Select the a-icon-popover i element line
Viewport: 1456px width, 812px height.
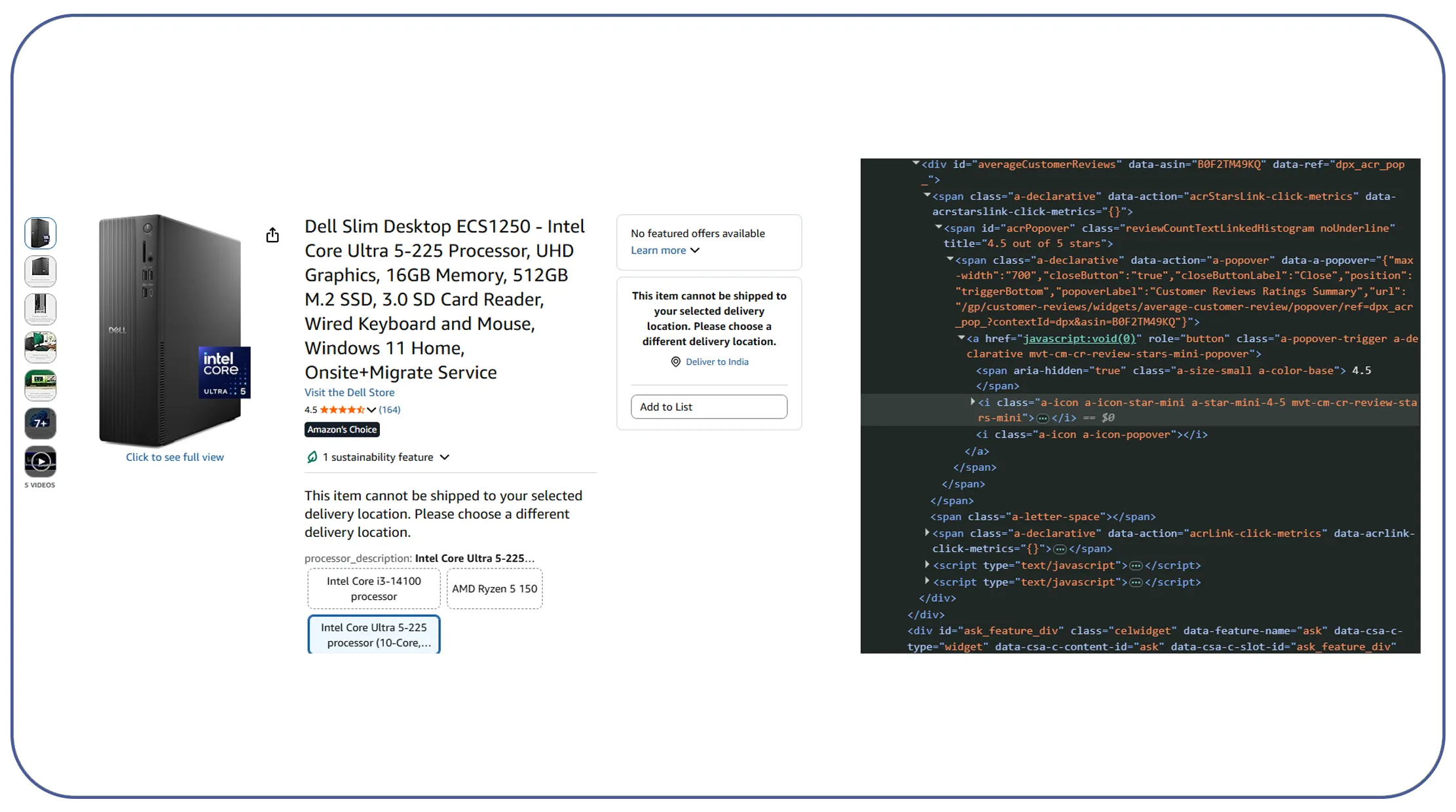pos(1092,435)
